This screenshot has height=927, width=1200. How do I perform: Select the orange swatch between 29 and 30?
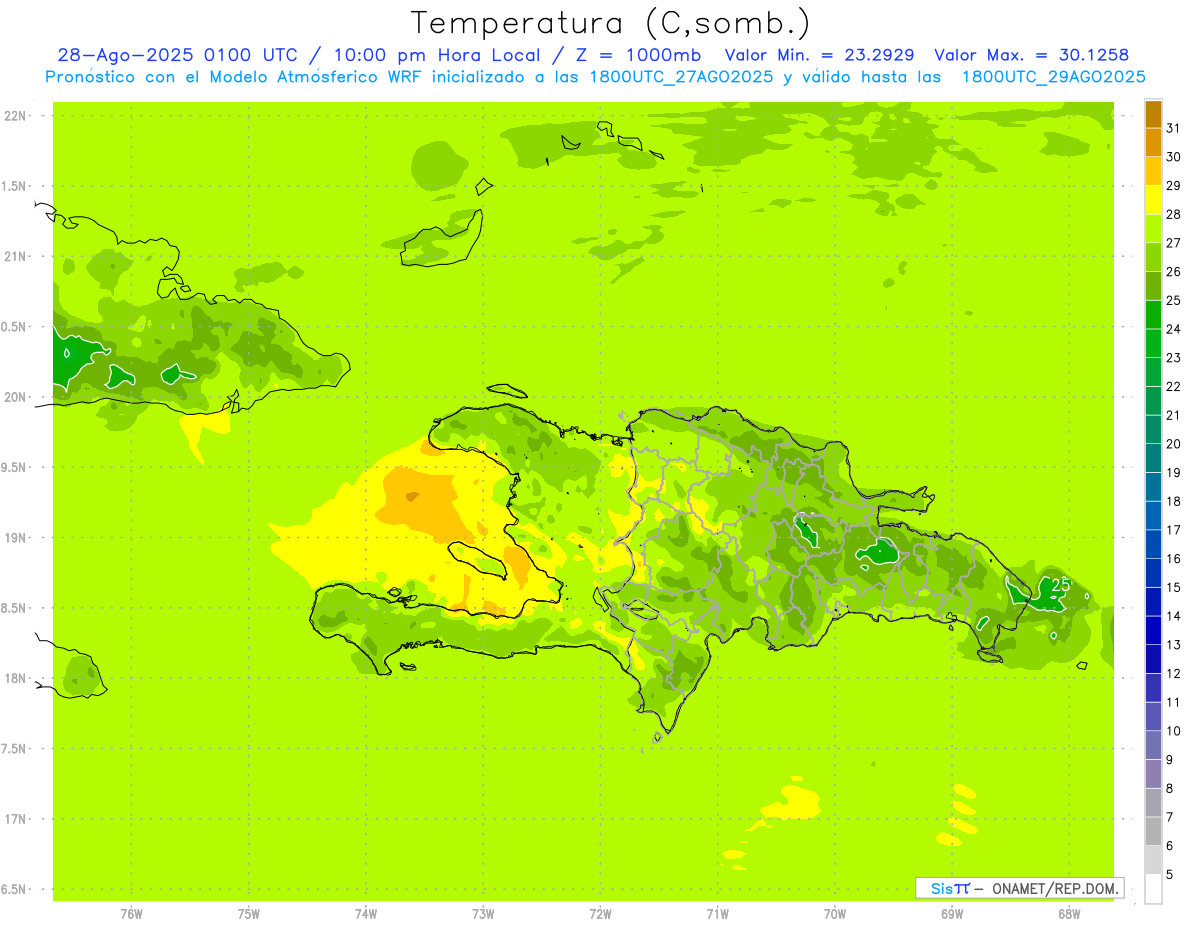1153,171
